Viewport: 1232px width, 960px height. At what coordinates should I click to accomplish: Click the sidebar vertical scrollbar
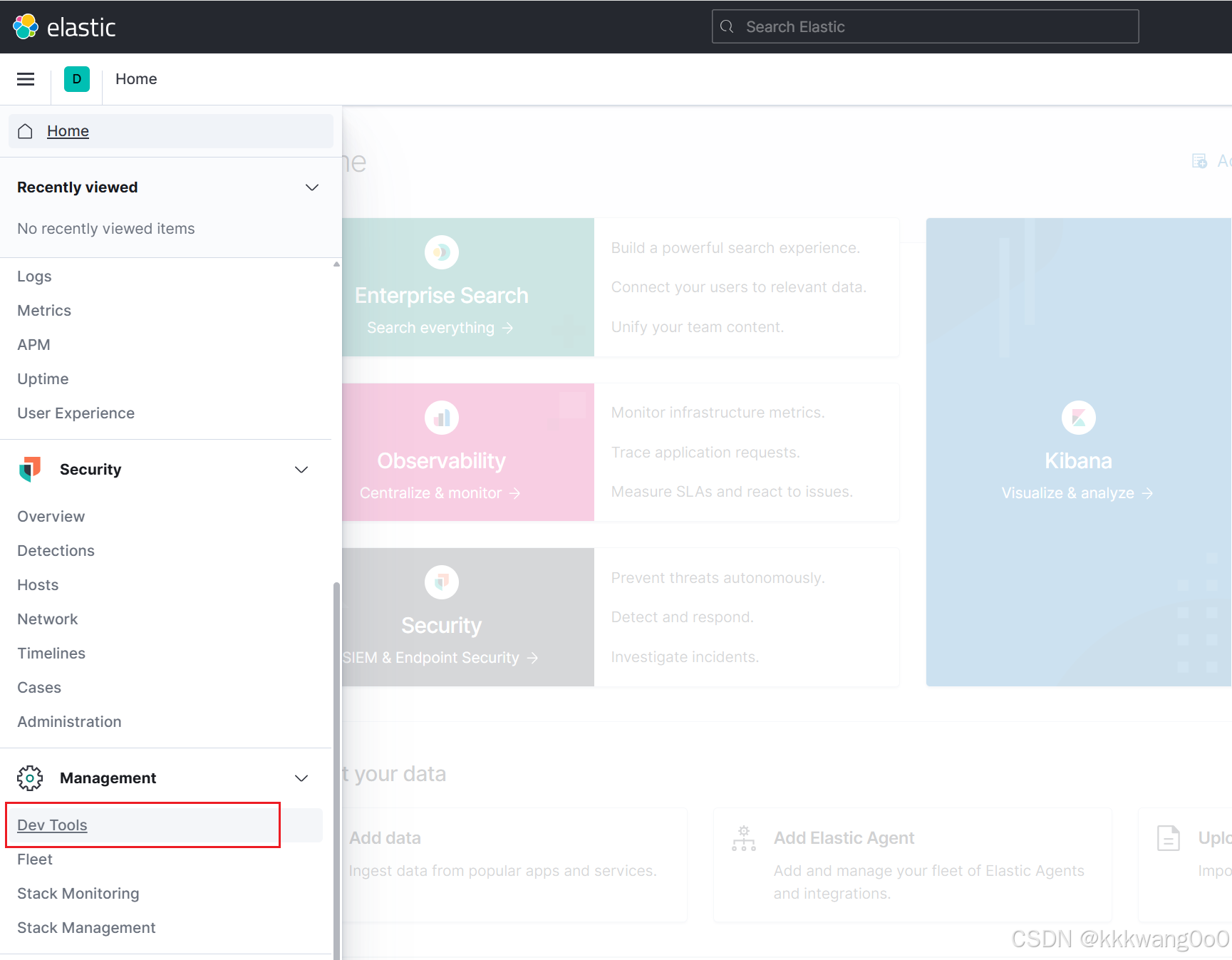[336, 770]
